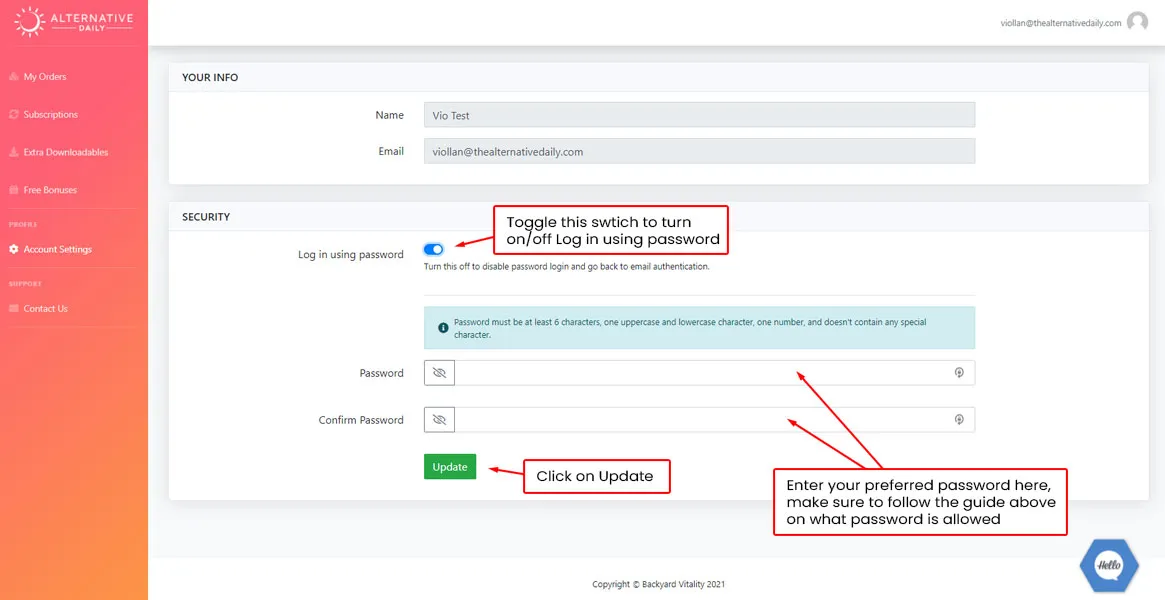
Task: Open the My Orders page
Action: point(45,77)
